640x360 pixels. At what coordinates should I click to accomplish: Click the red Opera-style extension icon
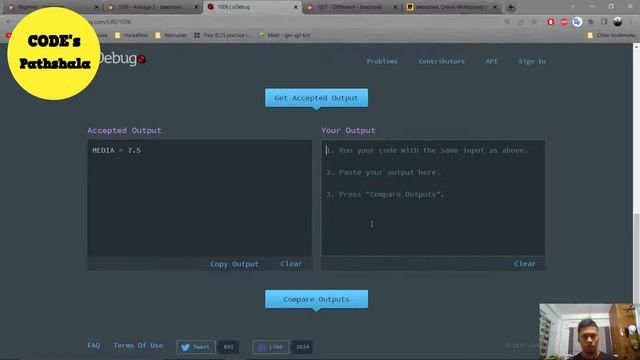551,22
